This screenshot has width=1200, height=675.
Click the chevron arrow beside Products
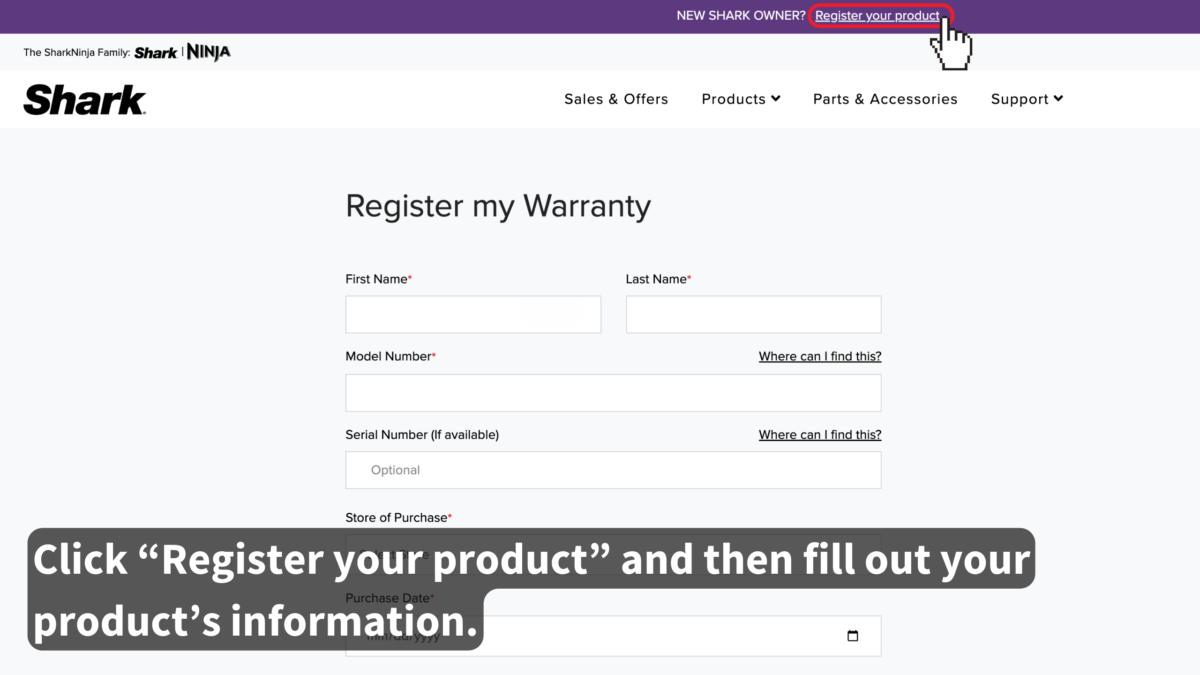click(x=776, y=98)
